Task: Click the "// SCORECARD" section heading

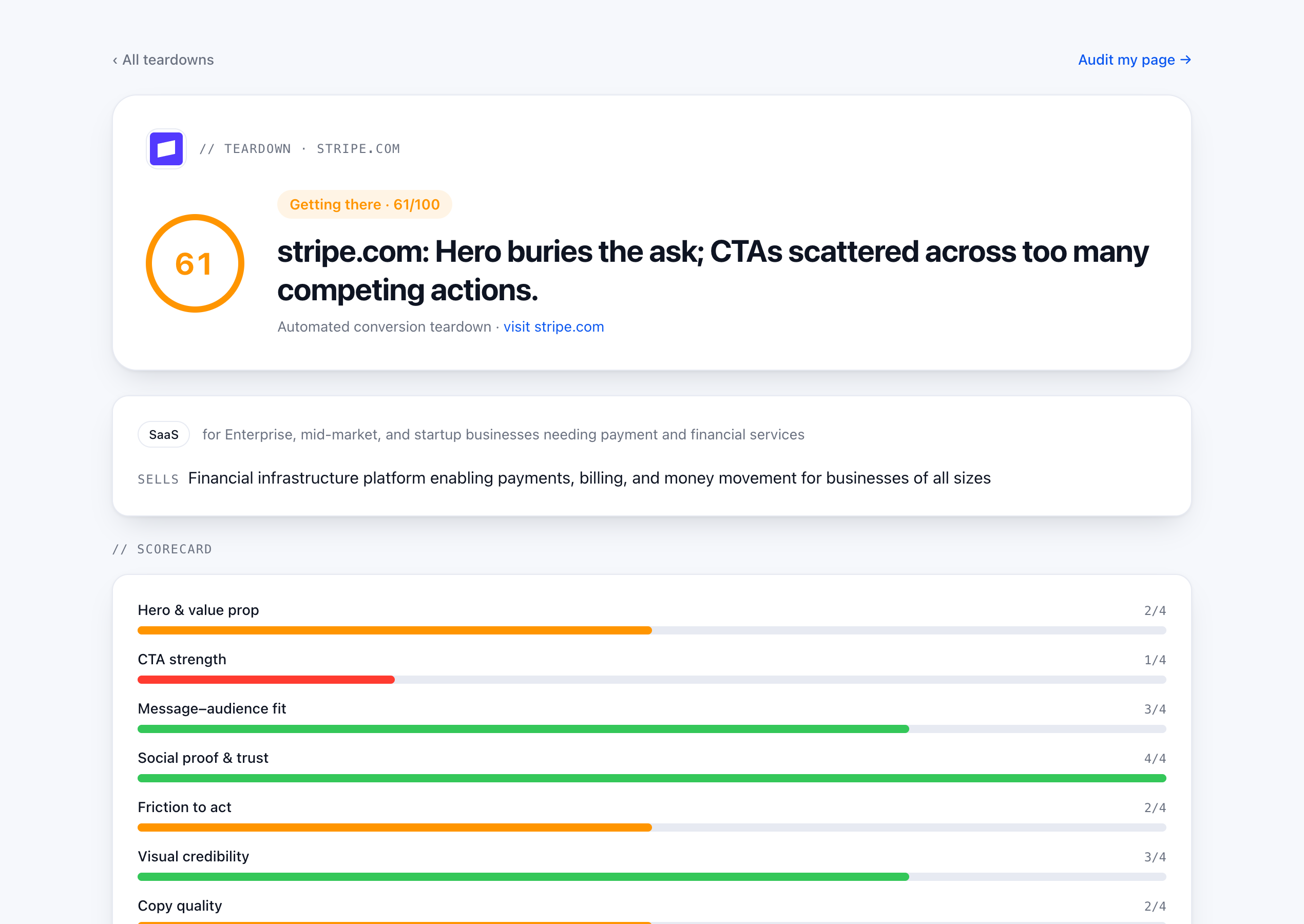Action: pos(162,549)
